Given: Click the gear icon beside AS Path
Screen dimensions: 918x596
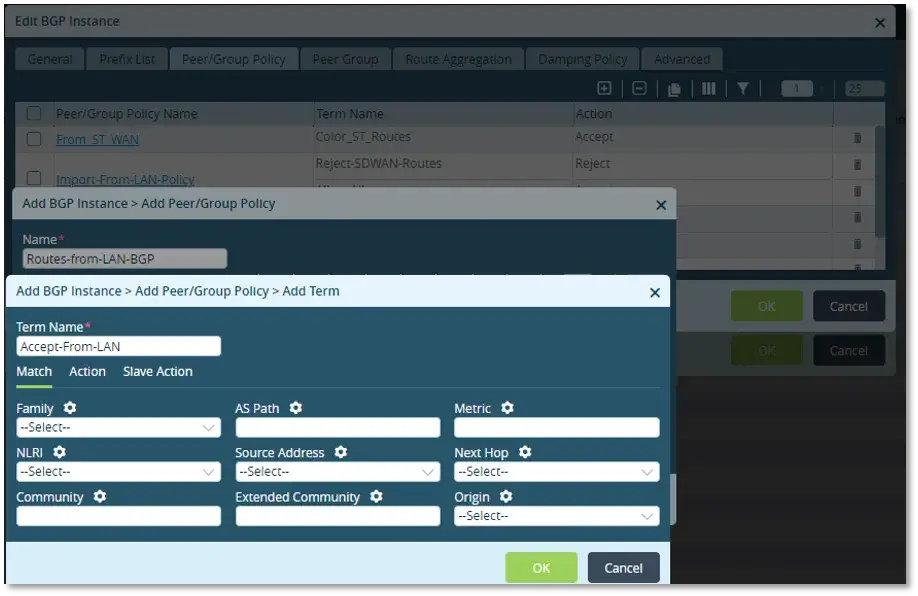Looking at the screenshot, I should [x=296, y=408].
